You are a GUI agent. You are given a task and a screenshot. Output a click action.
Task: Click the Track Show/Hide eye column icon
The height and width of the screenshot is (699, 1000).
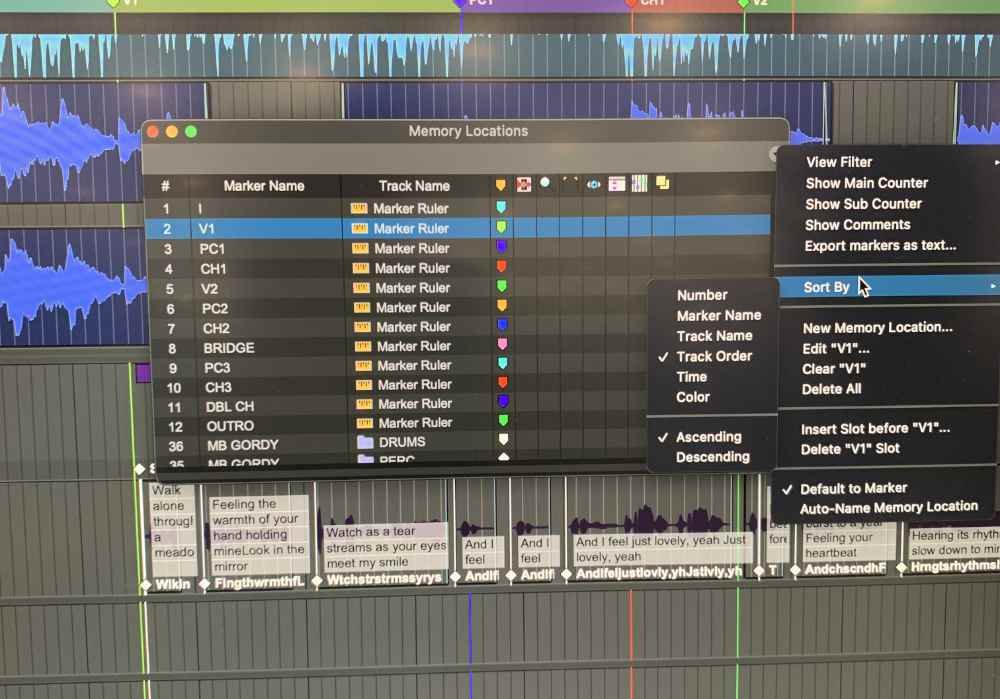(x=592, y=183)
